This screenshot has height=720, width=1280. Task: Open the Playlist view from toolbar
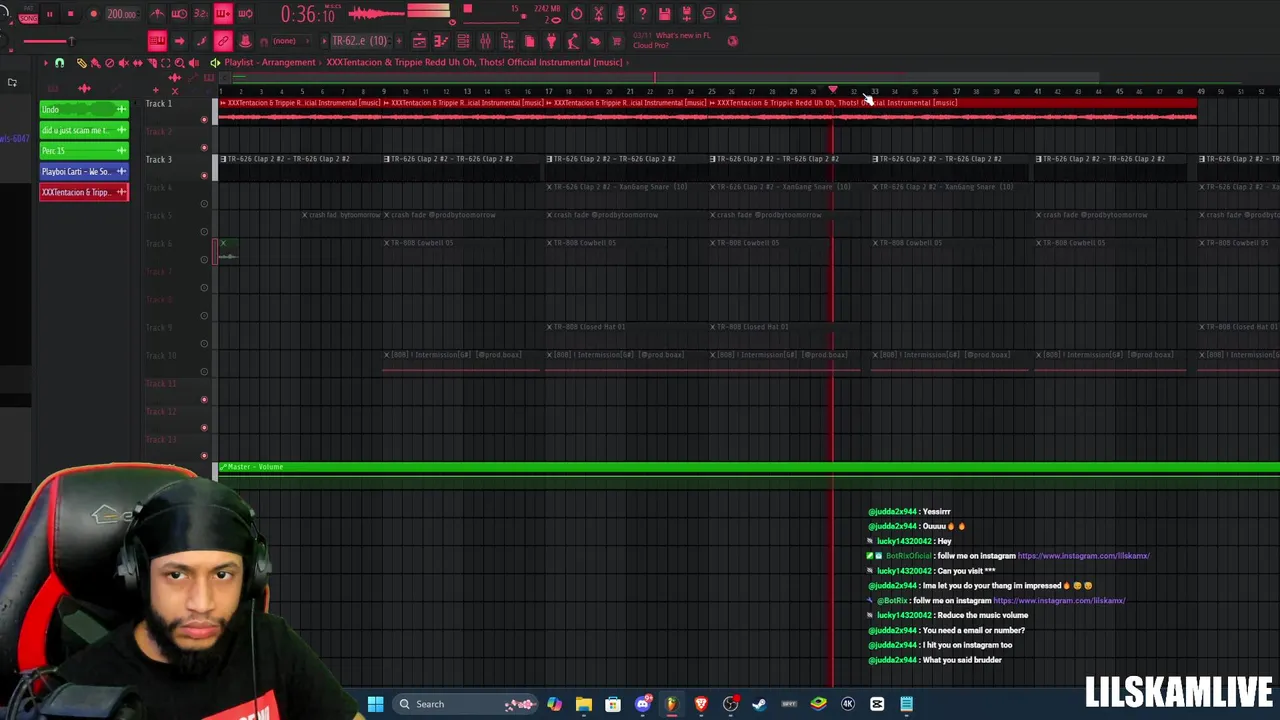(x=419, y=41)
